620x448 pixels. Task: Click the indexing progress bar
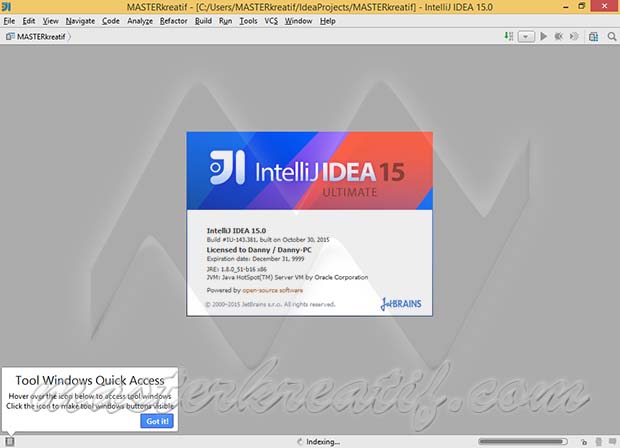[x=523, y=442]
